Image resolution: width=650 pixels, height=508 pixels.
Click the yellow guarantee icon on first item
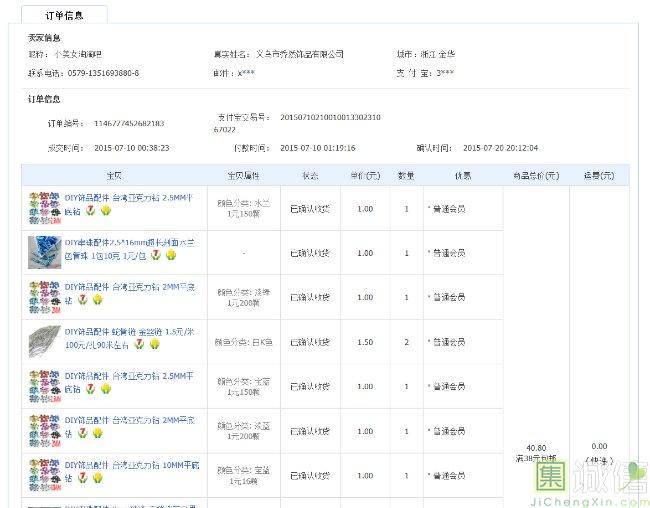pyautogui.click(x=105, y=212)
